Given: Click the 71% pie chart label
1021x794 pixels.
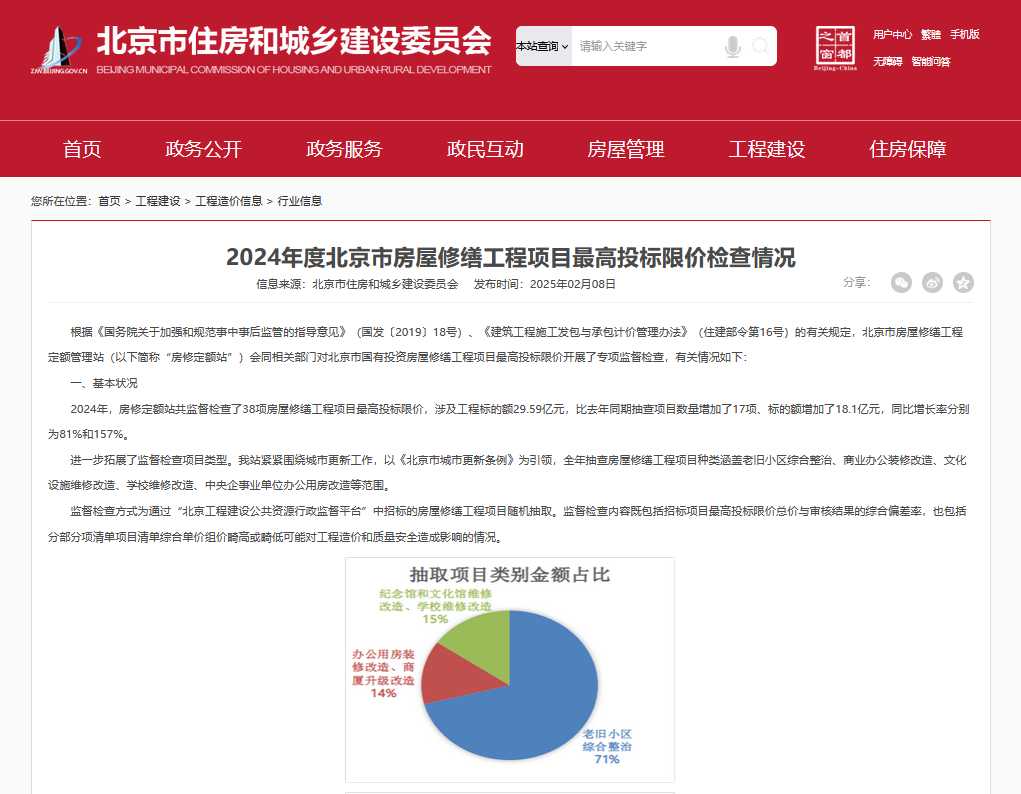Looking at the screenshot, I should (x=607, y=759).
